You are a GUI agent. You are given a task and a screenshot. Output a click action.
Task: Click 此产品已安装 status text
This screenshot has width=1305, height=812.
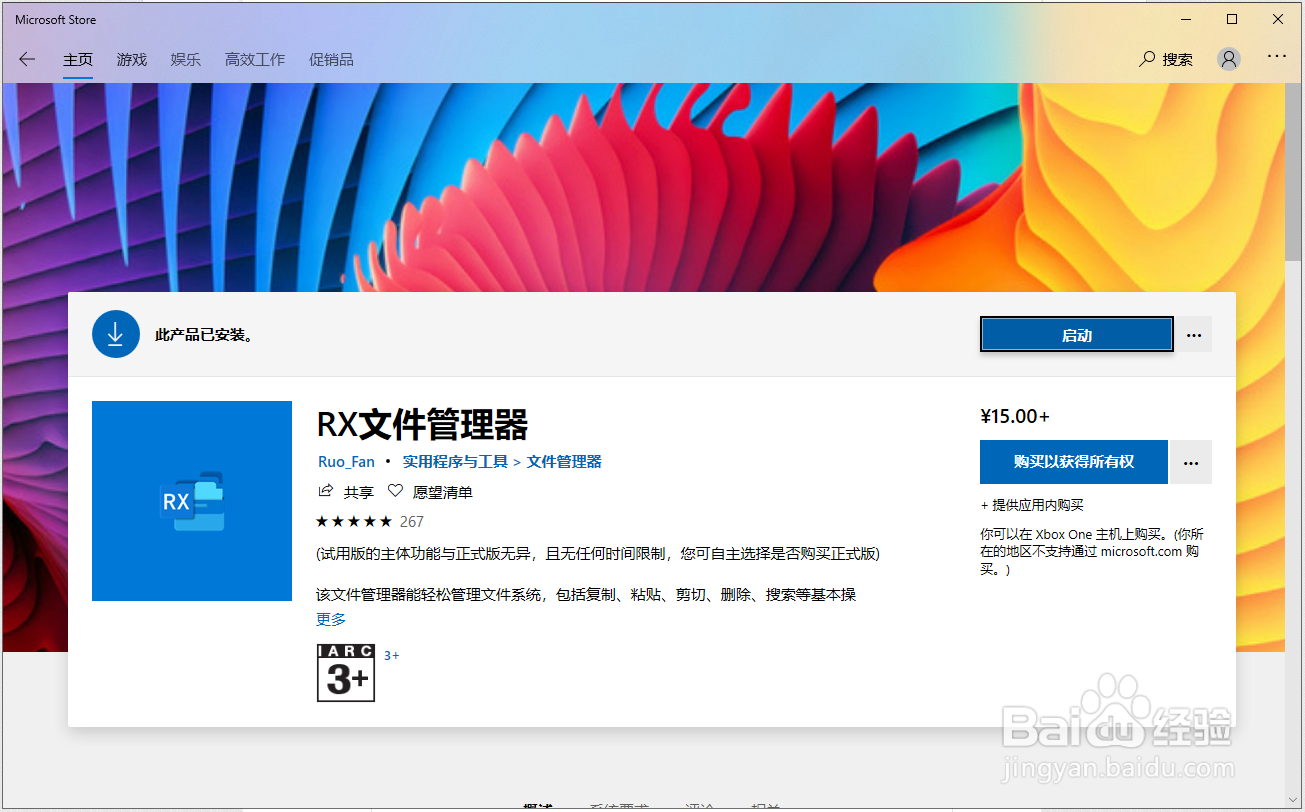click(204, 335)
